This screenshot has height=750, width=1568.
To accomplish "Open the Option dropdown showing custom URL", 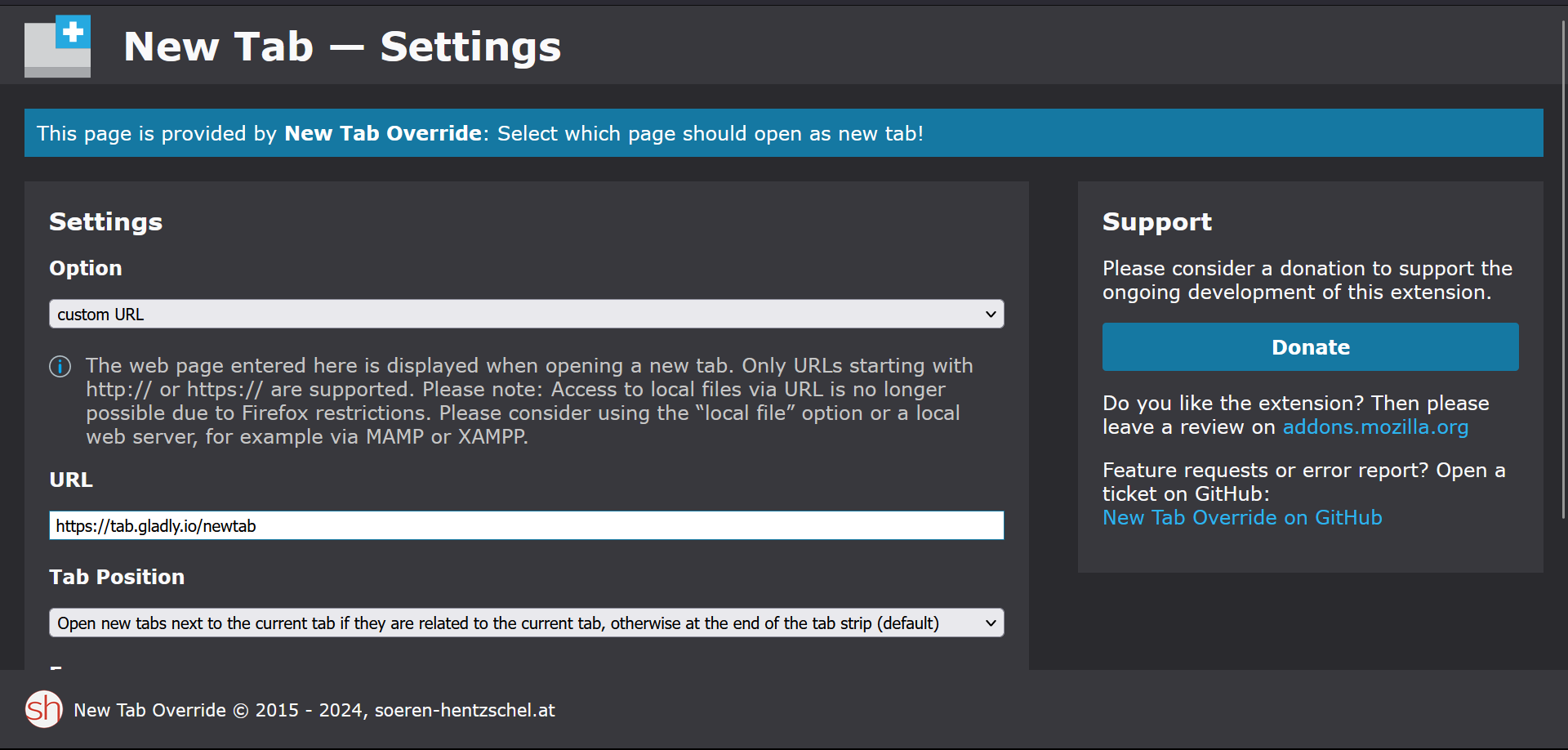I will pos(527,315).
